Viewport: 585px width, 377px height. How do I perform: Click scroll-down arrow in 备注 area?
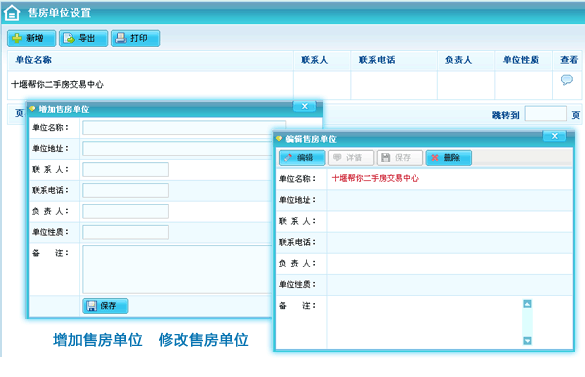527,340
